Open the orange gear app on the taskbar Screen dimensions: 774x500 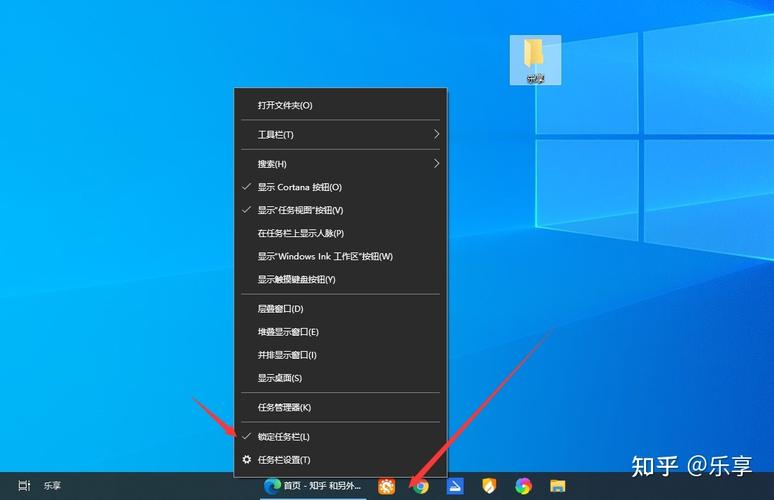[387, 487]
